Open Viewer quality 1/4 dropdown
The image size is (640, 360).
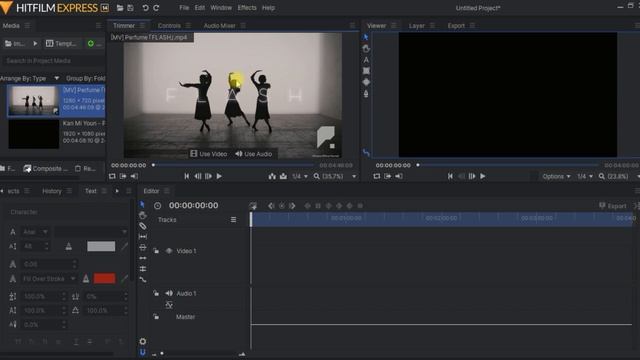[x=584, y=176]
